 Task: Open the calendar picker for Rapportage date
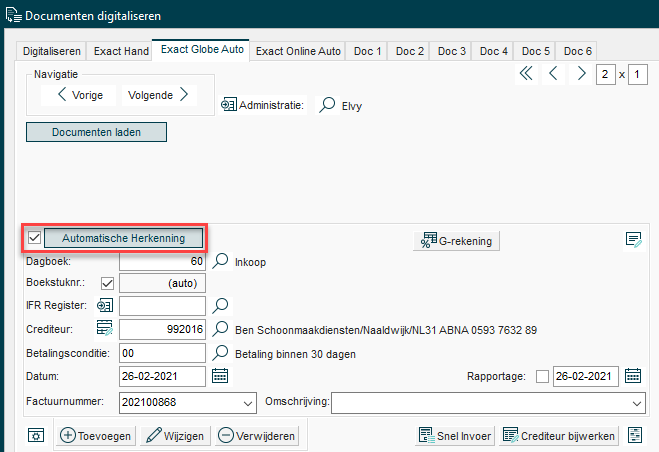pyautogui.click(x=632, y=376)
